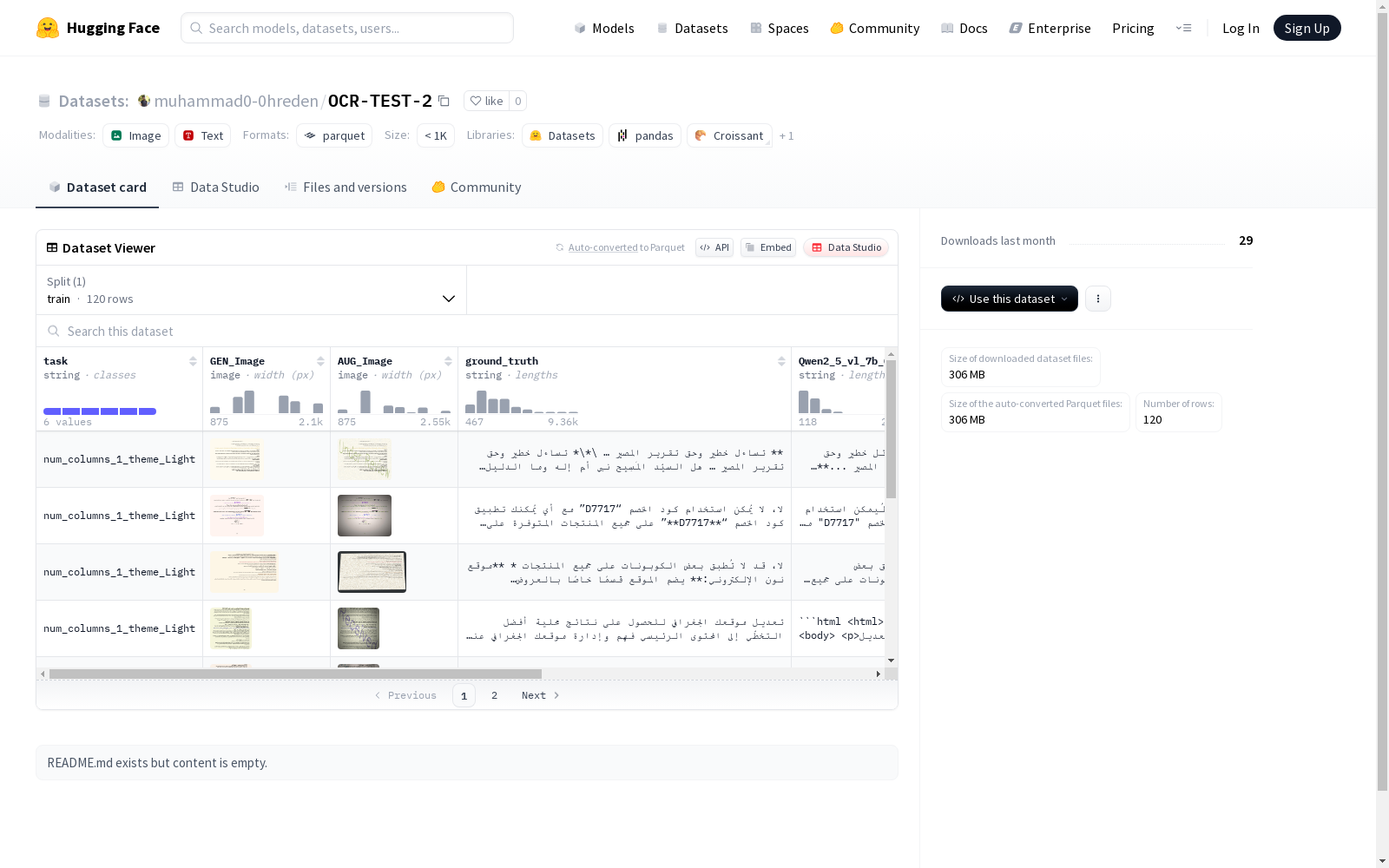1389x868 pixels.
Task: Click the task column class histogram bars
Action: point(100,411)
